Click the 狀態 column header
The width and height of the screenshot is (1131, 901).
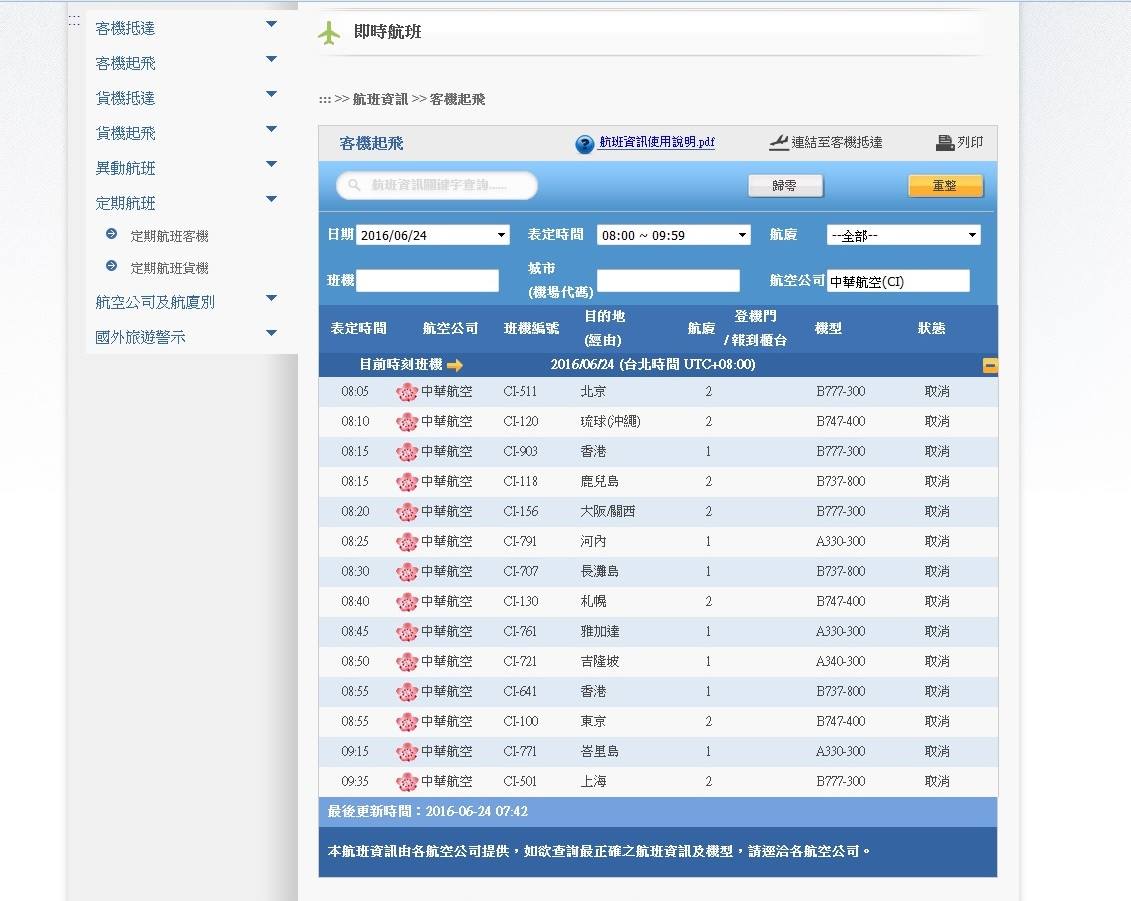pos(931,328)
